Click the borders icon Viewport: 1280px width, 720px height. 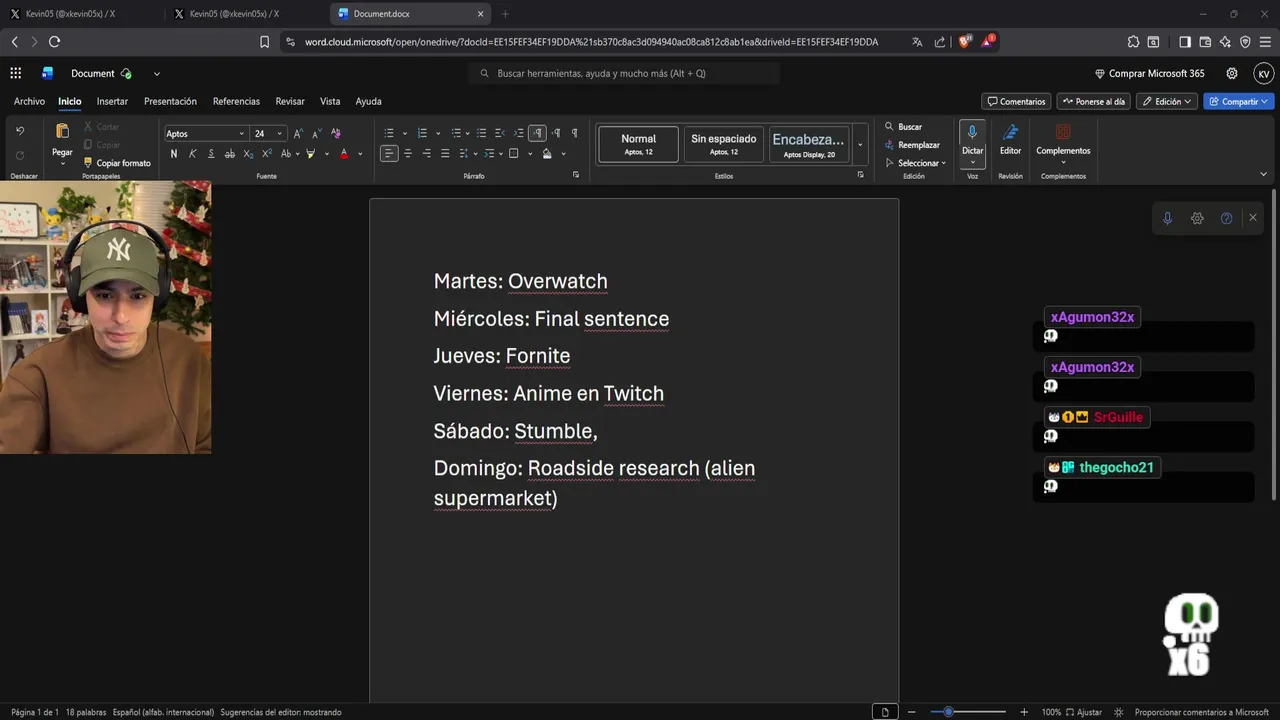[514, 154]
